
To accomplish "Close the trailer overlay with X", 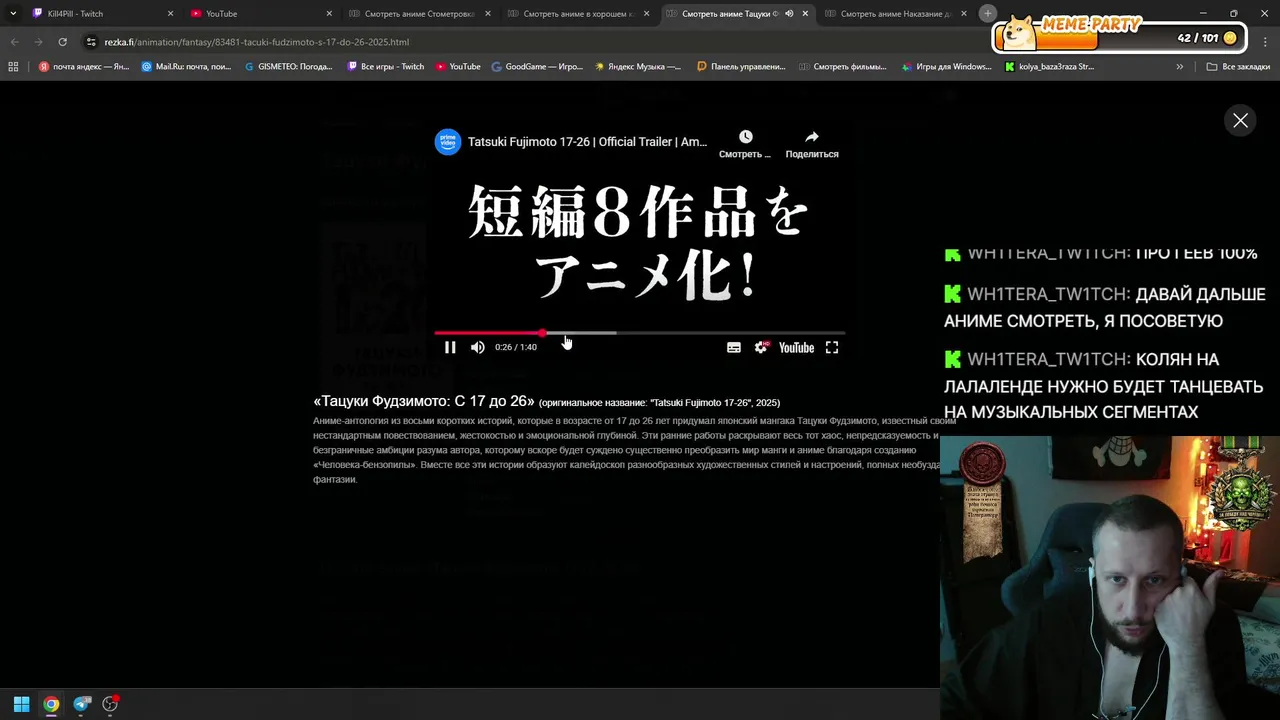I will [x=1240, y=120].
